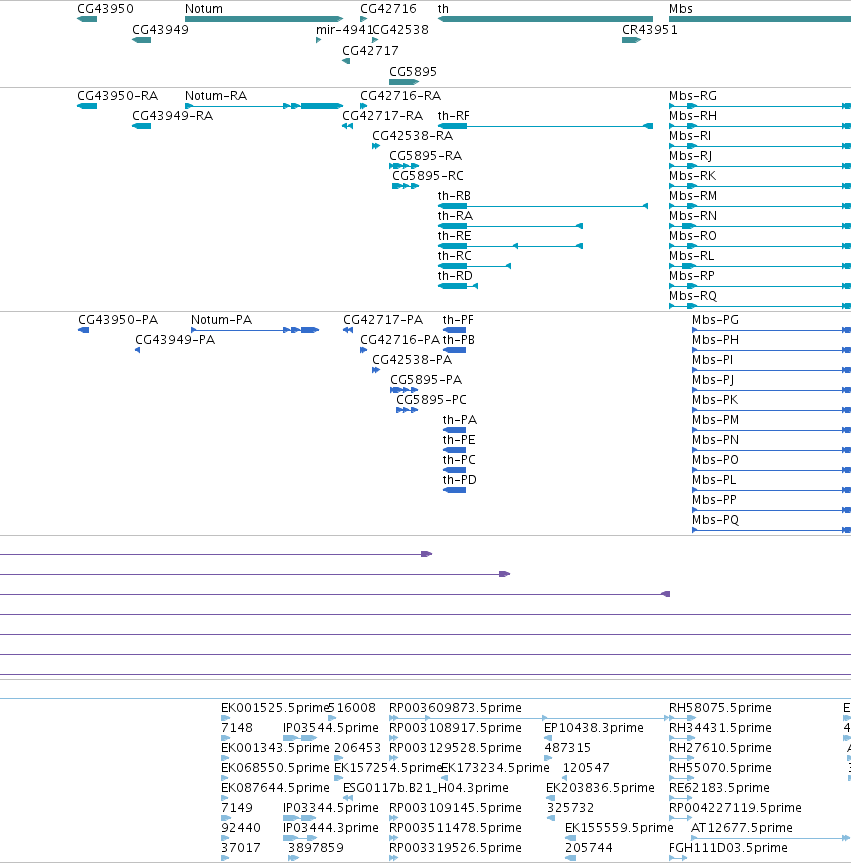Select the Mbs-RK transcript label
The width and height of the screenshot is (851, 863).
coord(692,176)
